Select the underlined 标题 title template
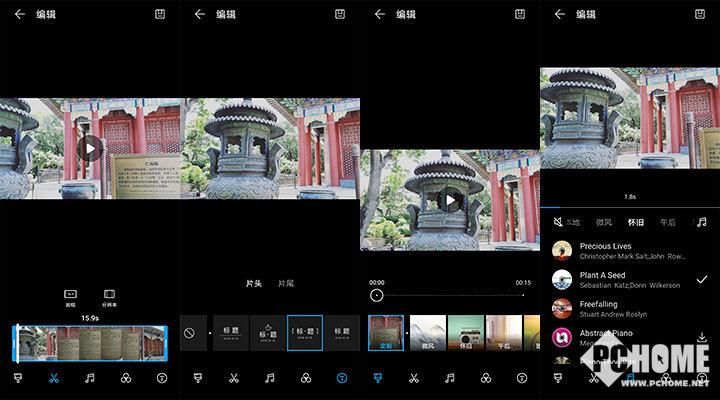This screenshot has width=720, height=400. [231, 333]
